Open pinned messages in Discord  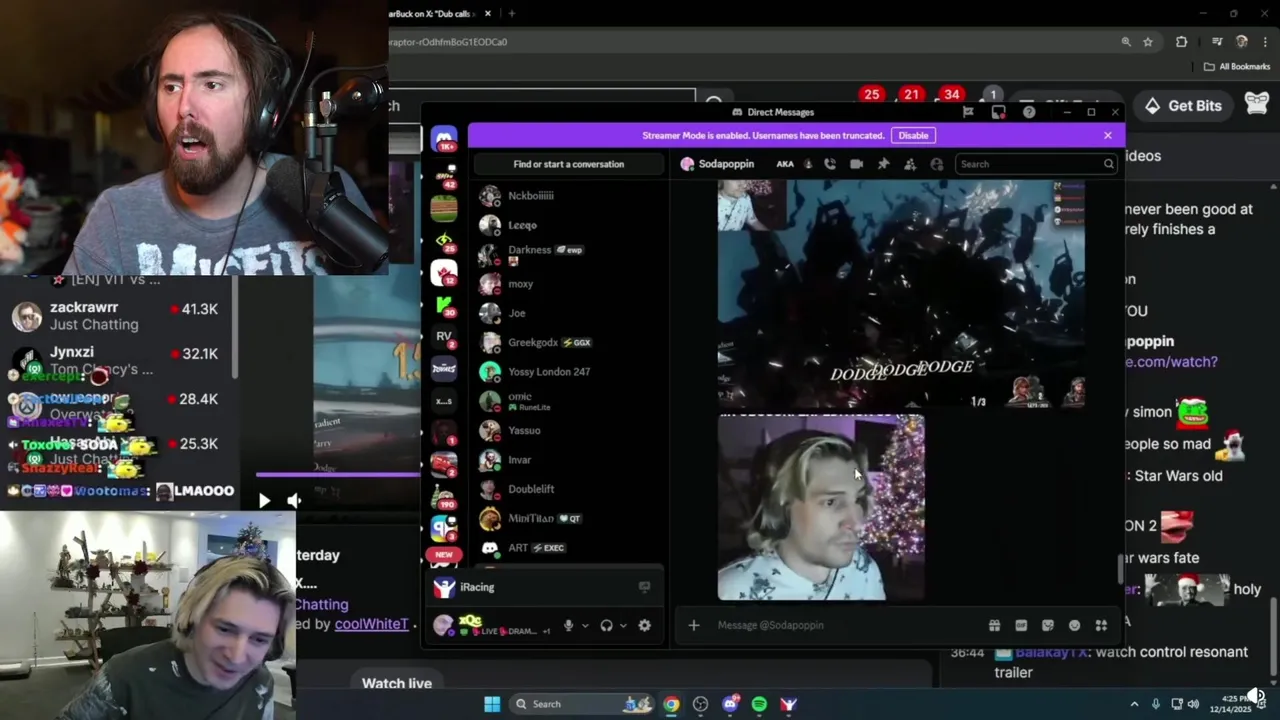pos(883,164)
